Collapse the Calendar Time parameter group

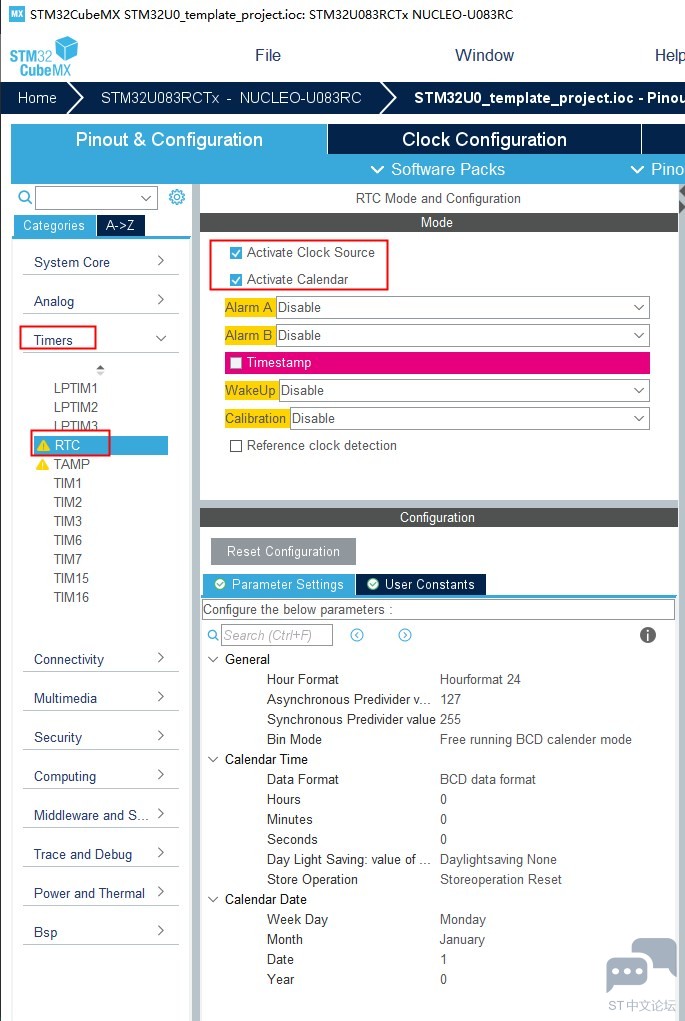click(213, 759)
